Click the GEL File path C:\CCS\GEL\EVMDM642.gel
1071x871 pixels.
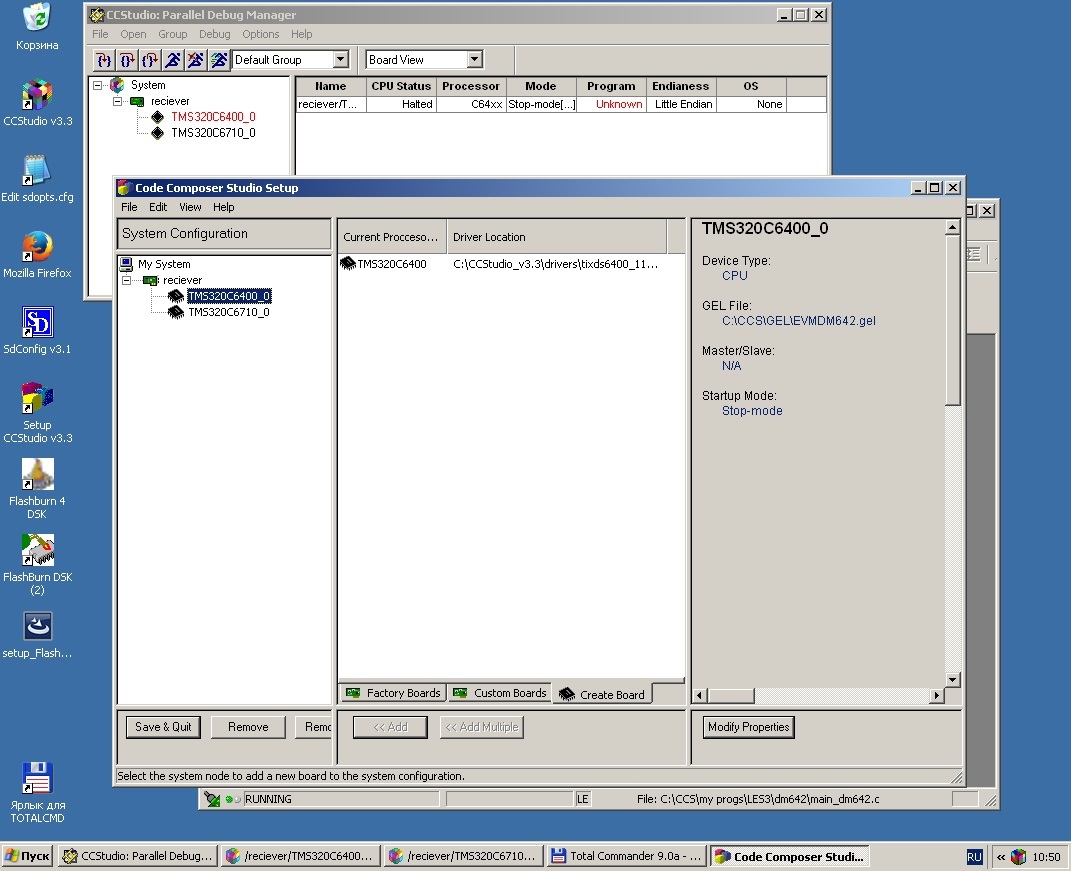798,321
